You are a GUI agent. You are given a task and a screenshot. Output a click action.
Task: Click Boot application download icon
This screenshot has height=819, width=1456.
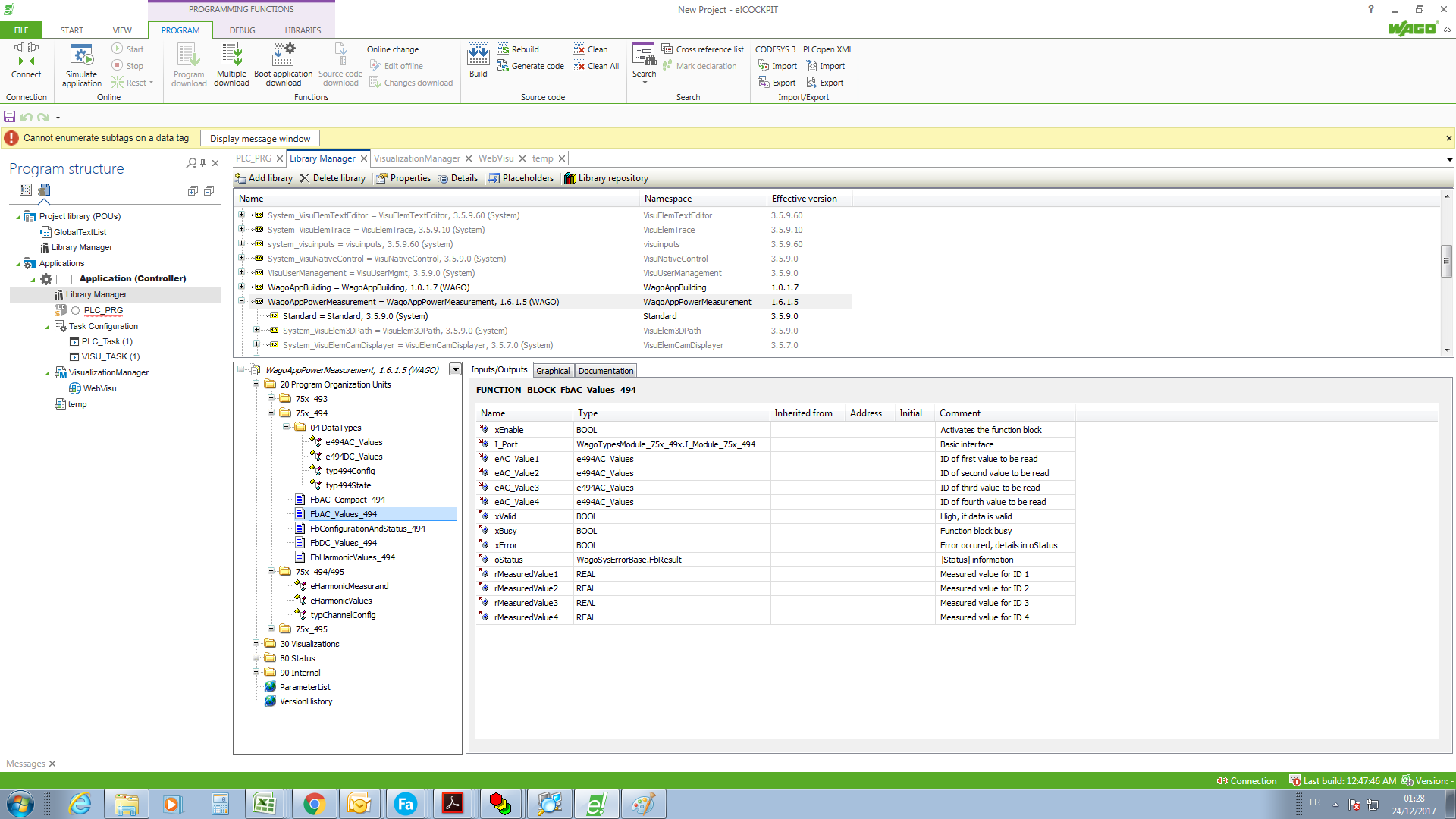click(284, 55)
